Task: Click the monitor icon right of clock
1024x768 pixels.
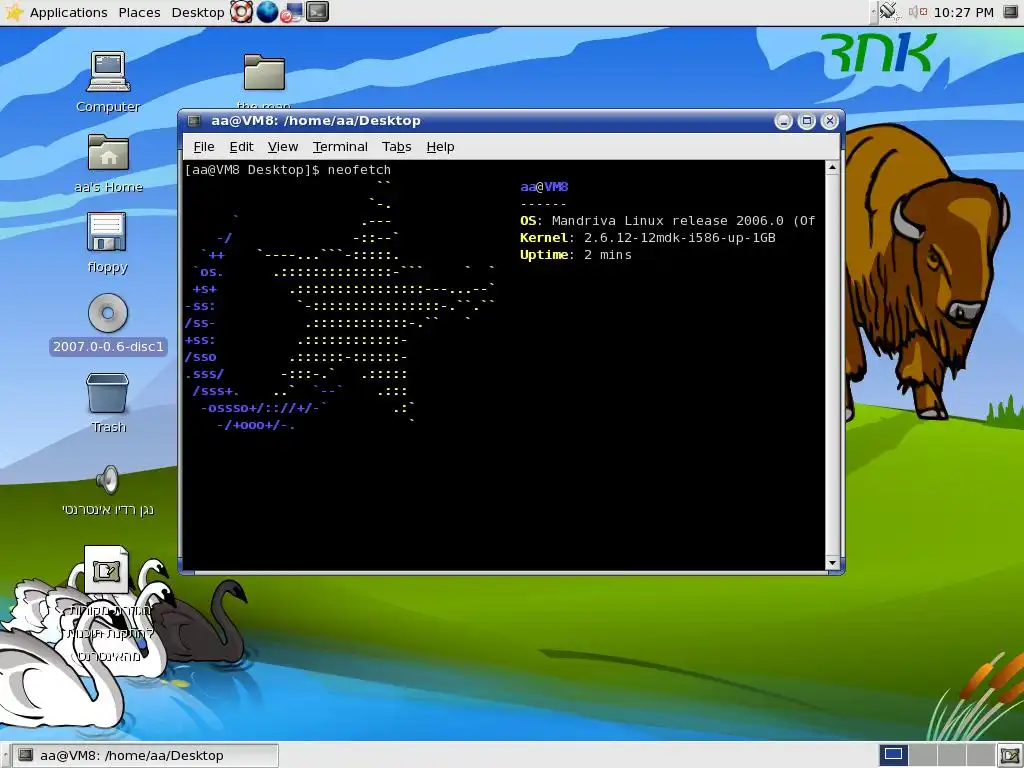Action: 1011,12
